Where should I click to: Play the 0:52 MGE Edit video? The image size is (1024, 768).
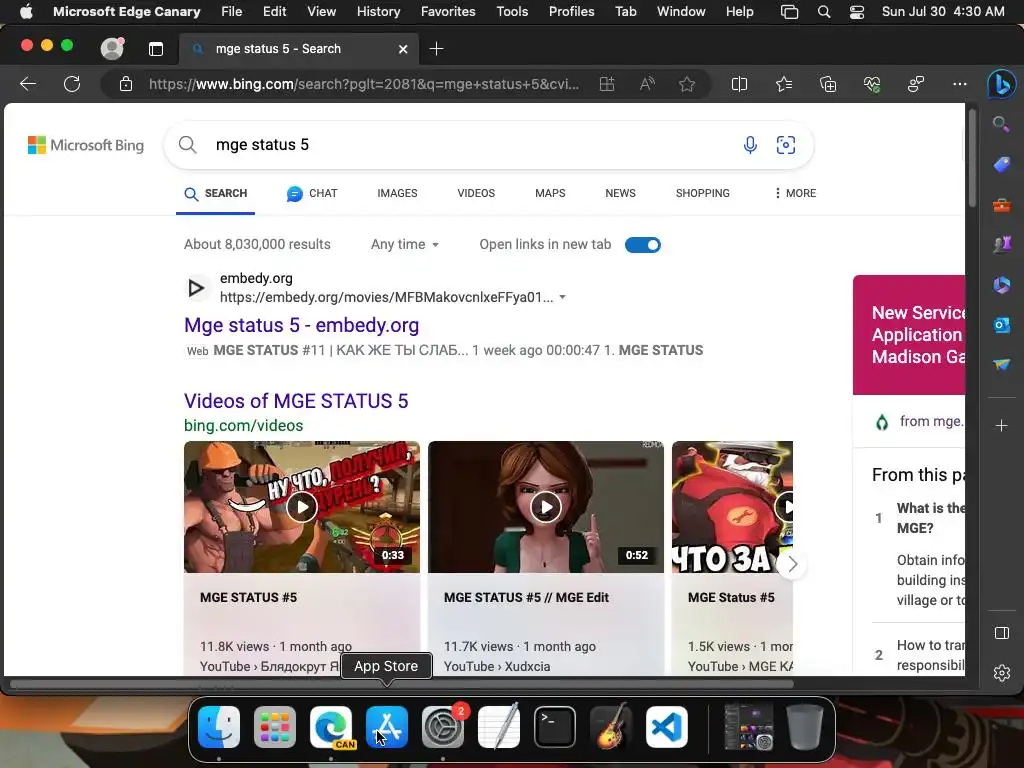point(545,507)
